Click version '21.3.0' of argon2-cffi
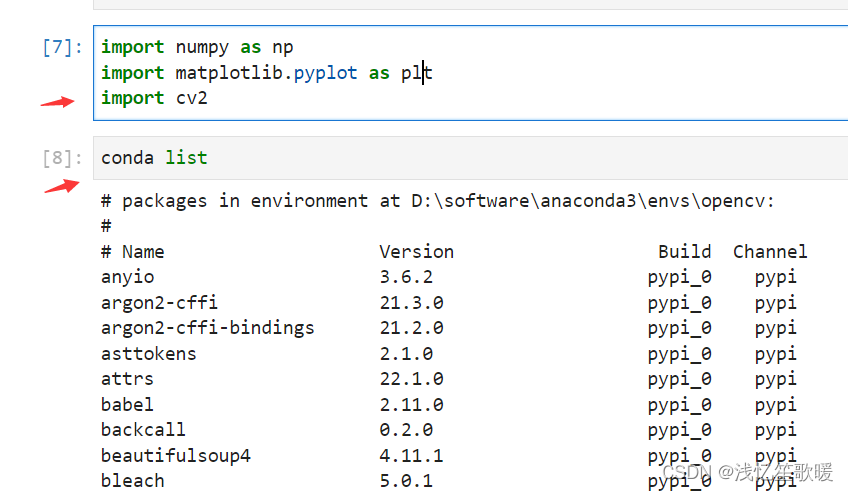This screenshot has width=848, height=491. coord(412,303)
